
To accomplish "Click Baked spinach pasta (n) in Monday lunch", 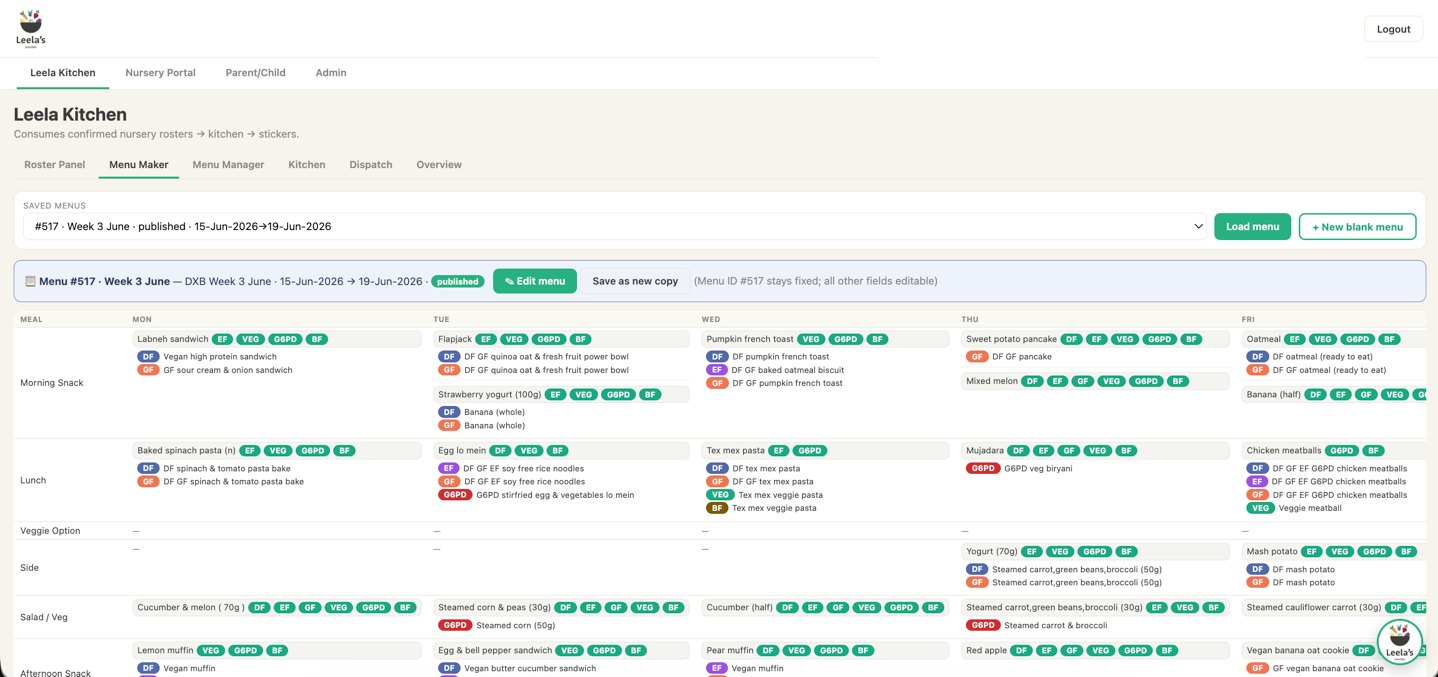I will pyautogui.click(x=186, y=450).
